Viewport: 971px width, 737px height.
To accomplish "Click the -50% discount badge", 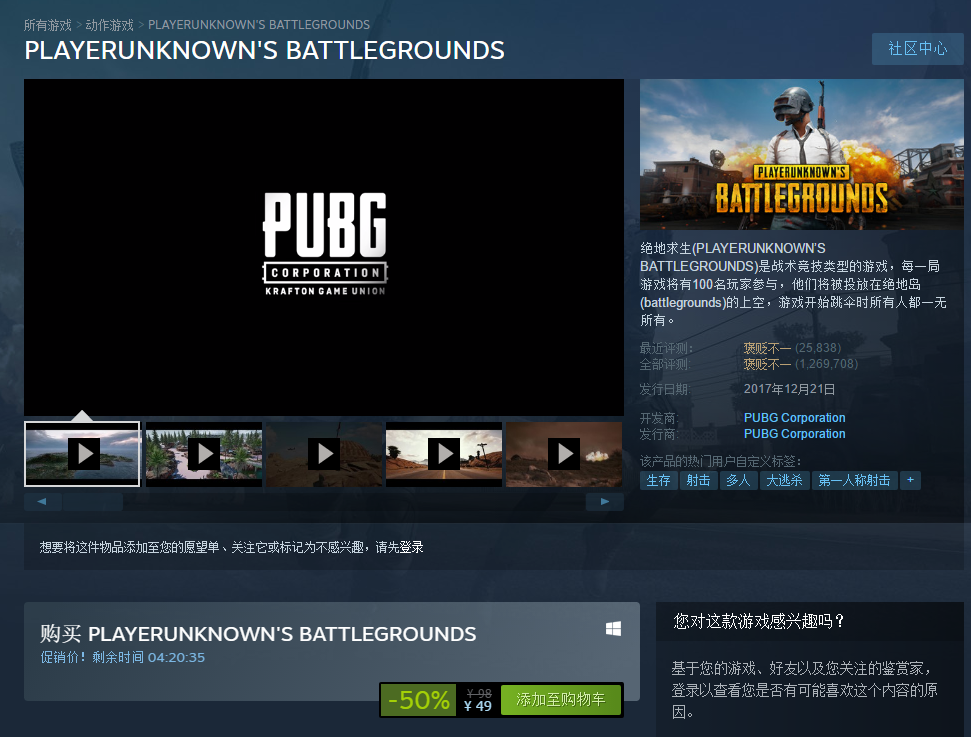I will [419, 700].
